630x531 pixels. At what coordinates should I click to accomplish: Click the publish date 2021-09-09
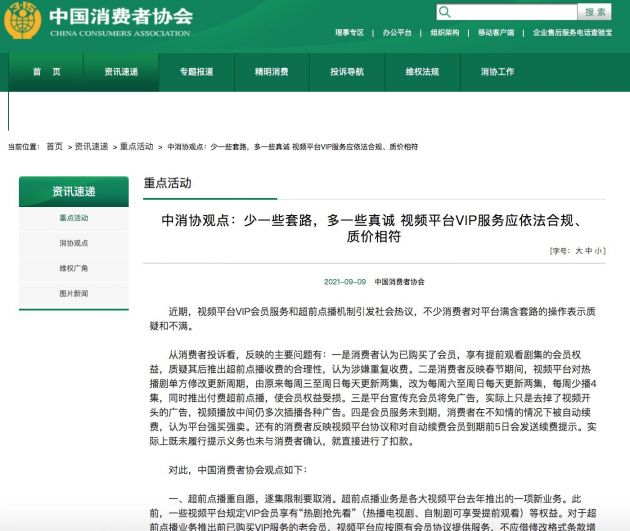click(345, 282)
